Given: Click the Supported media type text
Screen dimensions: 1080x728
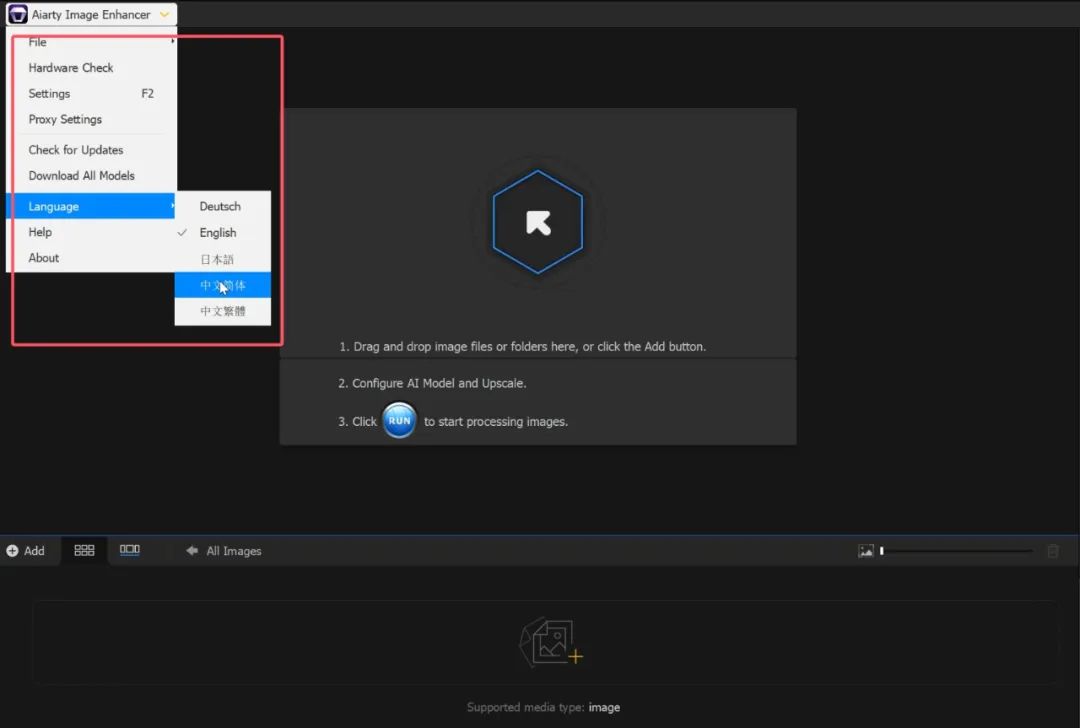Looking at the screenshot, I should point(543,707).
